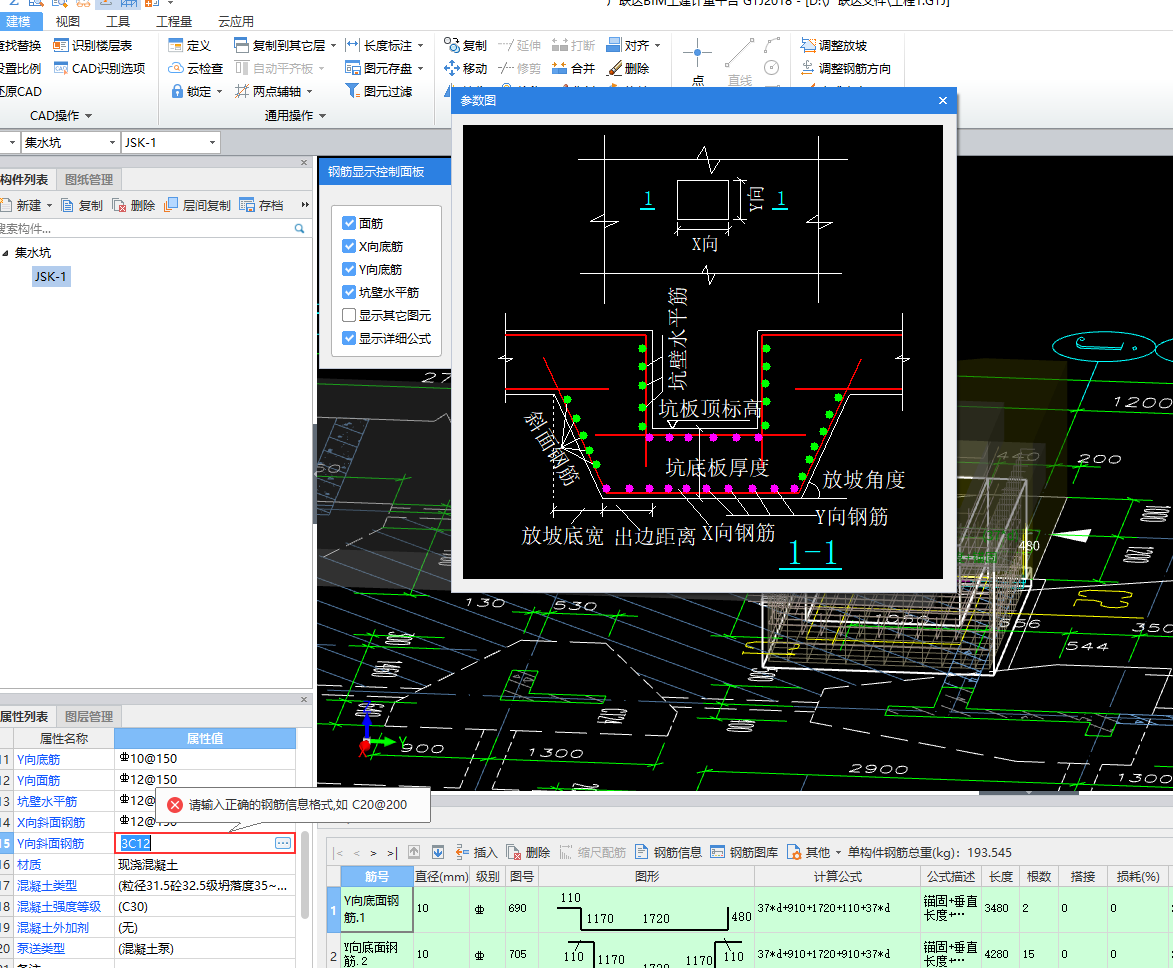Select the 移动 move tool
The image size is (1173, 968).
[465, 68]
